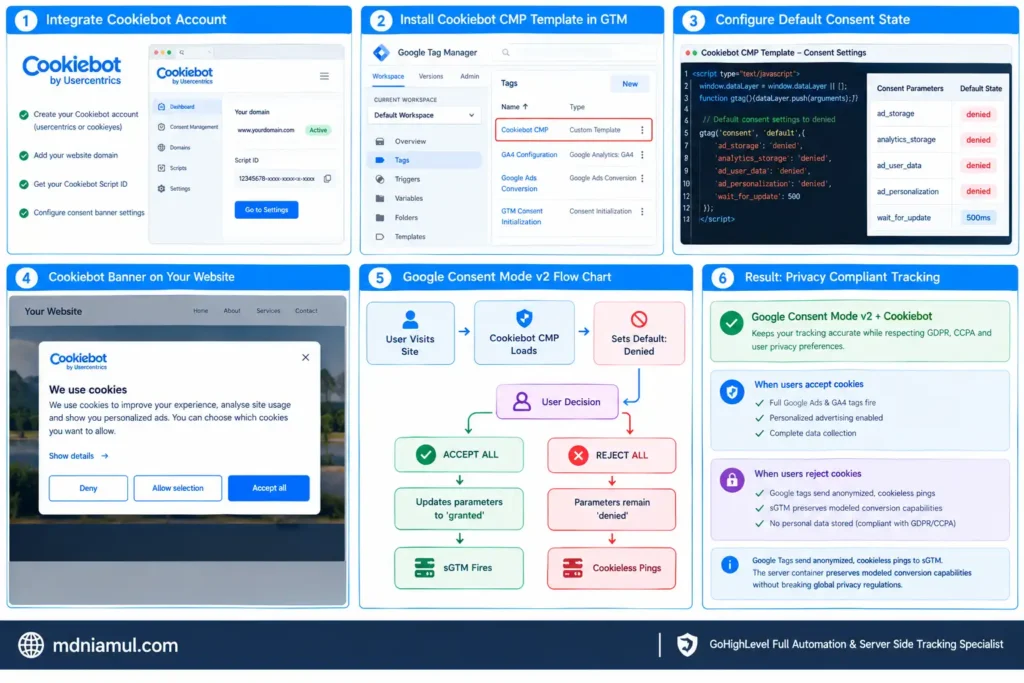
Task: Open Home in Your Website nav
Action: [200, 311]
